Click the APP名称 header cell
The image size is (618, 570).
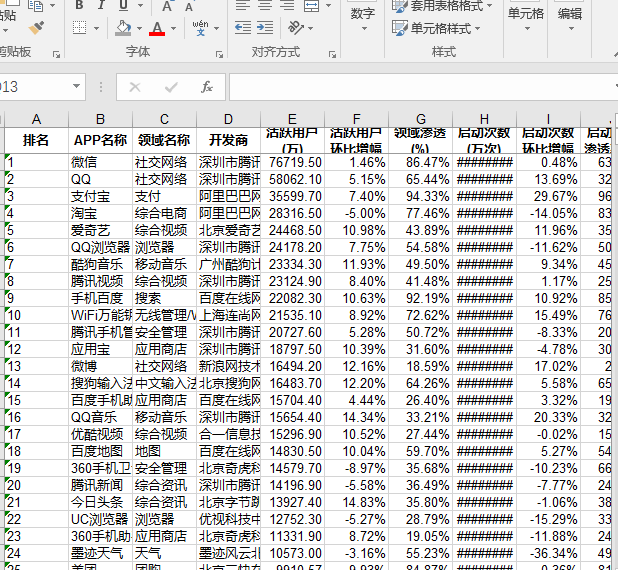[x=101, y=140]
